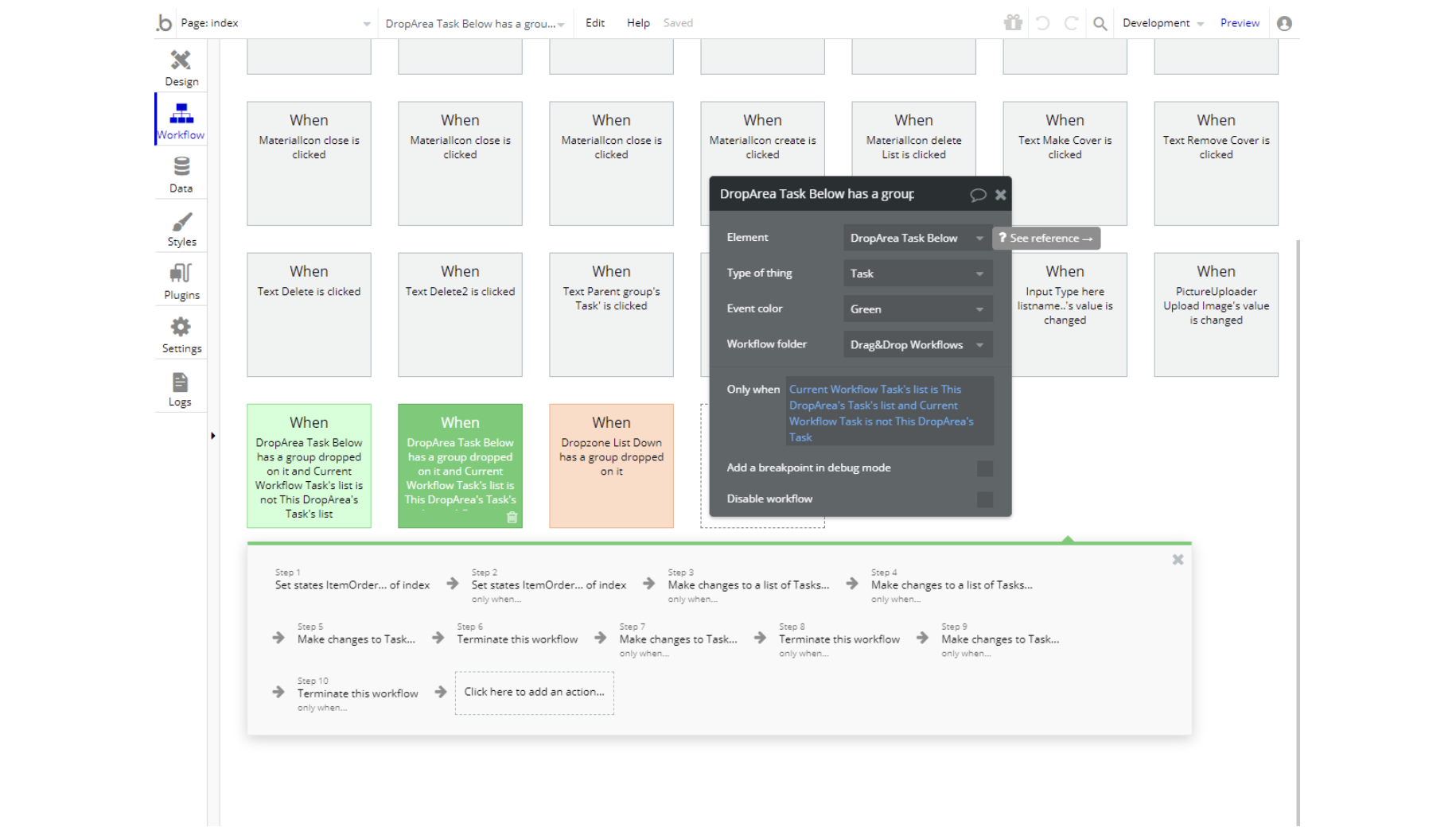Open the Workflow folder dropdown

click(917, 345)
